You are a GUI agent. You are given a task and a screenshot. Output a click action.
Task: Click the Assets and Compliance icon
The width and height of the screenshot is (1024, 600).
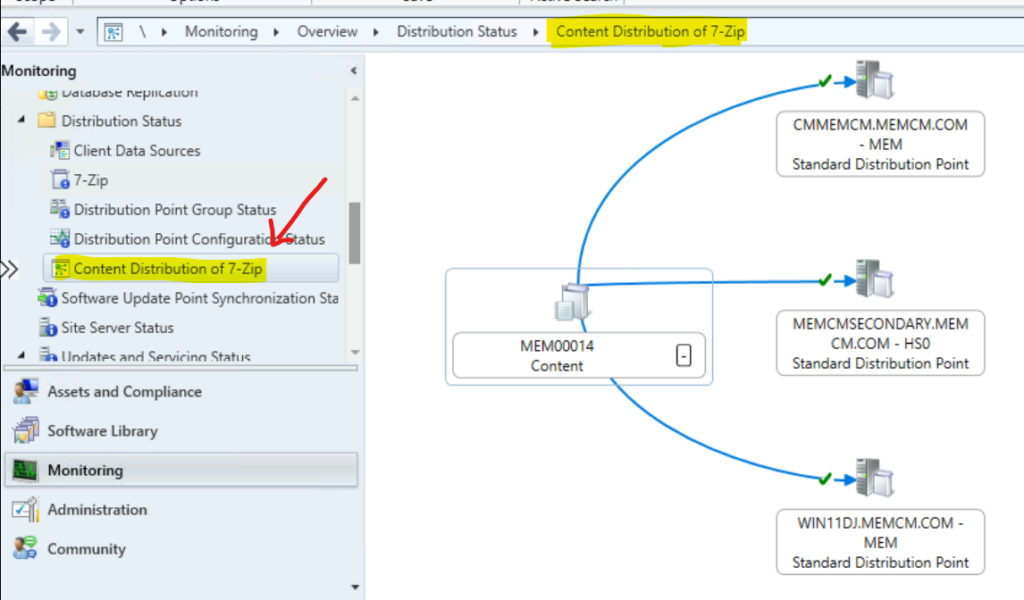tap(25, 392)
